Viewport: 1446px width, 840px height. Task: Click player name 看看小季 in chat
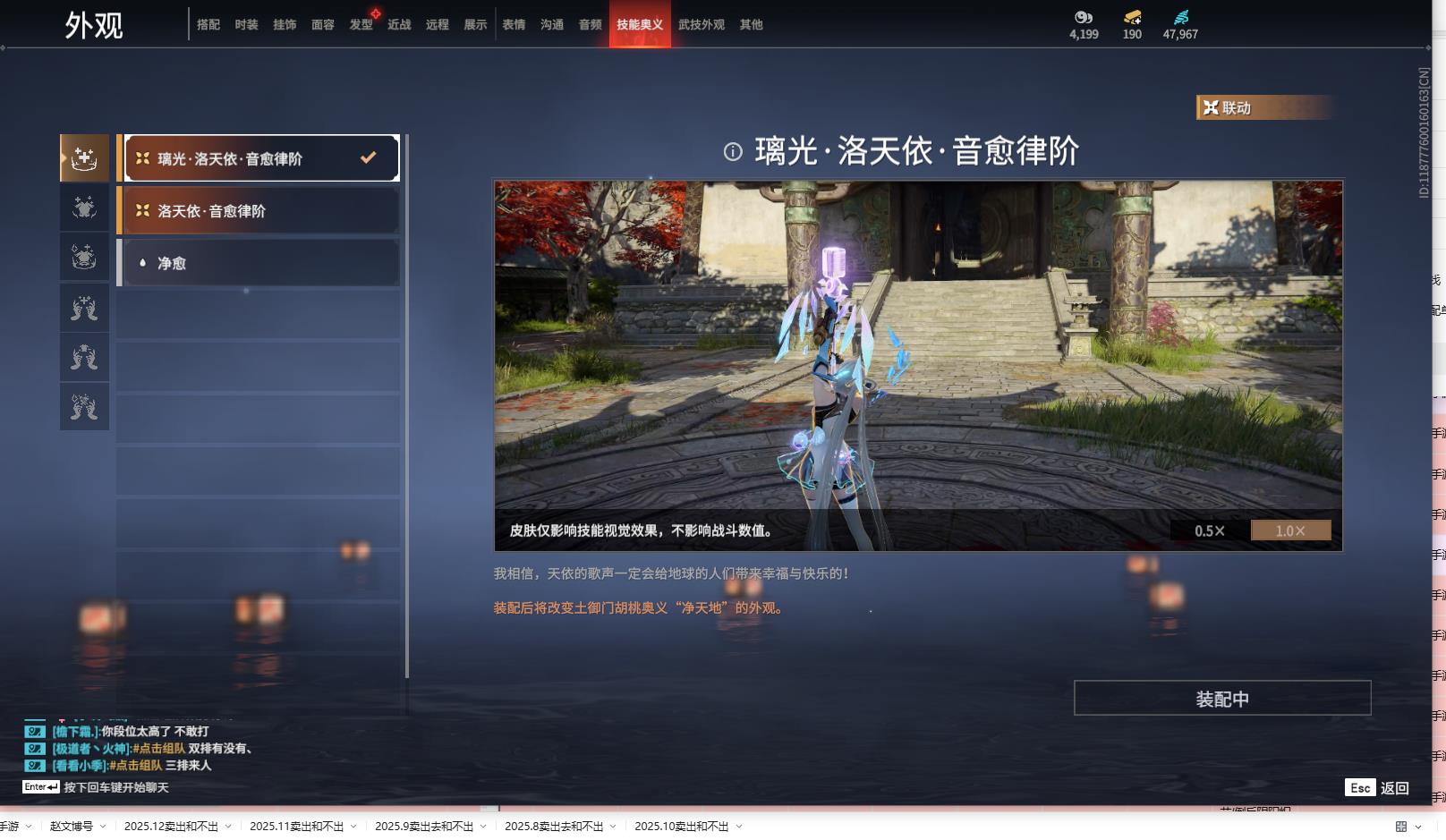80,766
